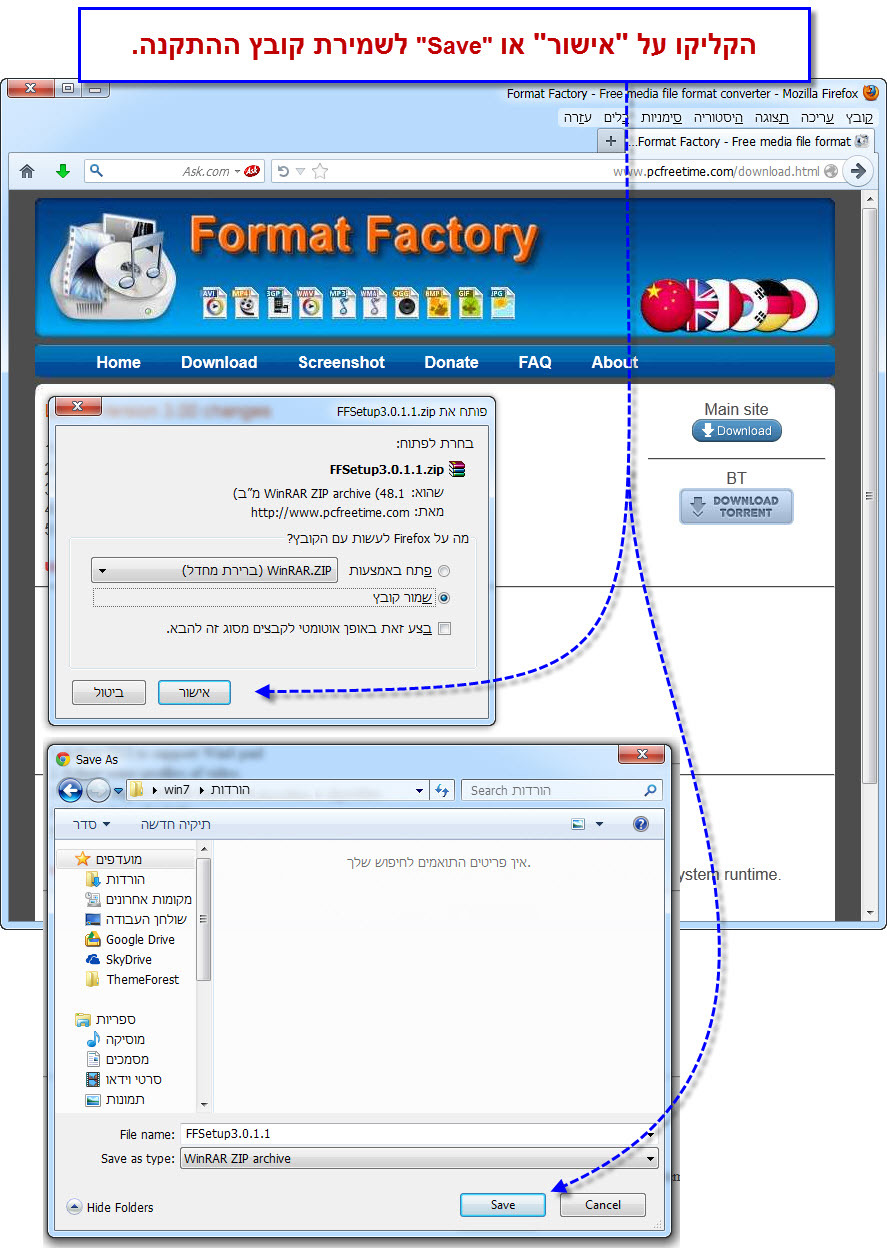This screenshot has width=887, height=1254.
Task: Click the ביטול button in the download dialog
Action: tap(109, 692)
